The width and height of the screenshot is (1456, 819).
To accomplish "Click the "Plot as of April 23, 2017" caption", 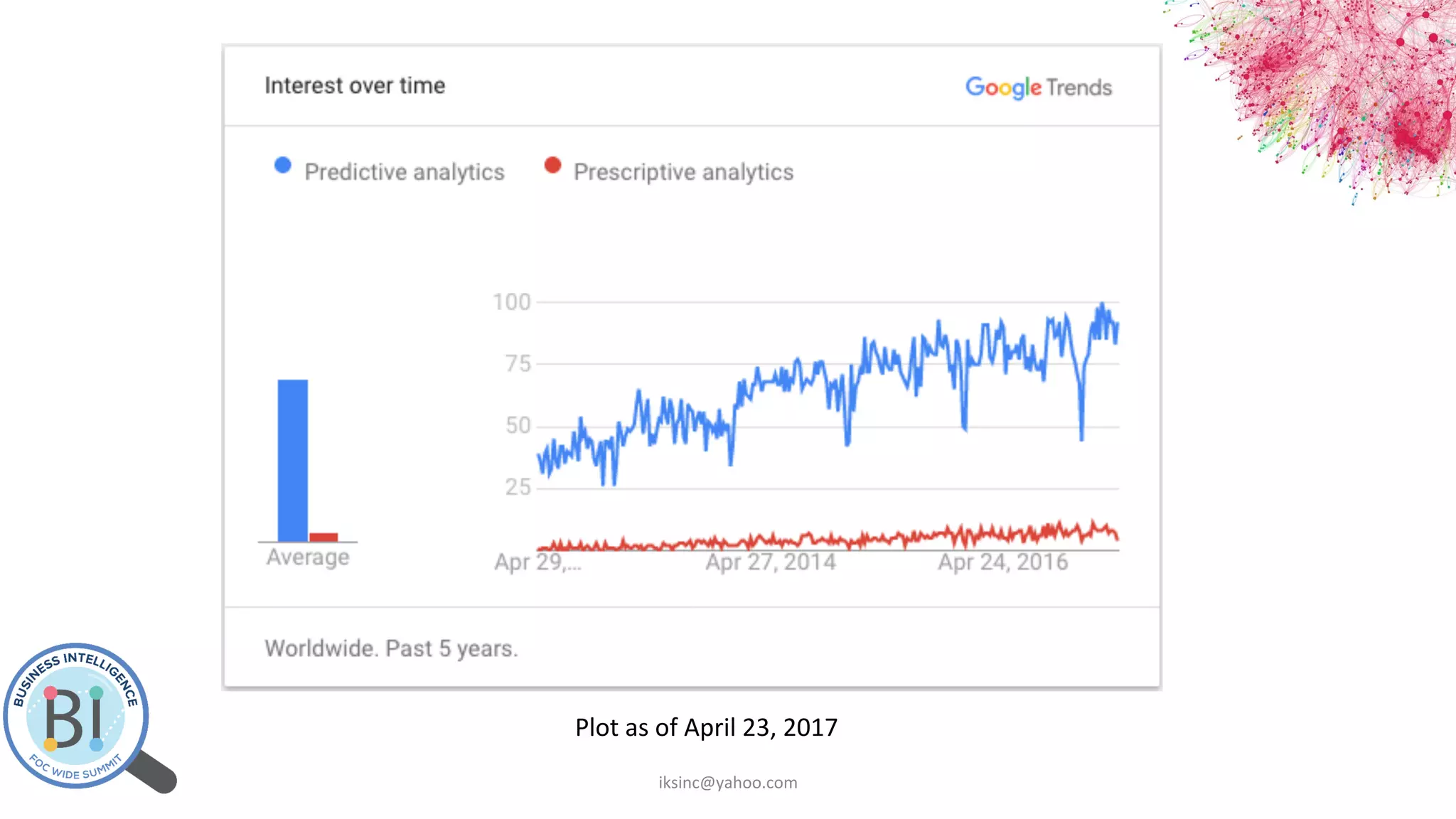I will point(706,727).
